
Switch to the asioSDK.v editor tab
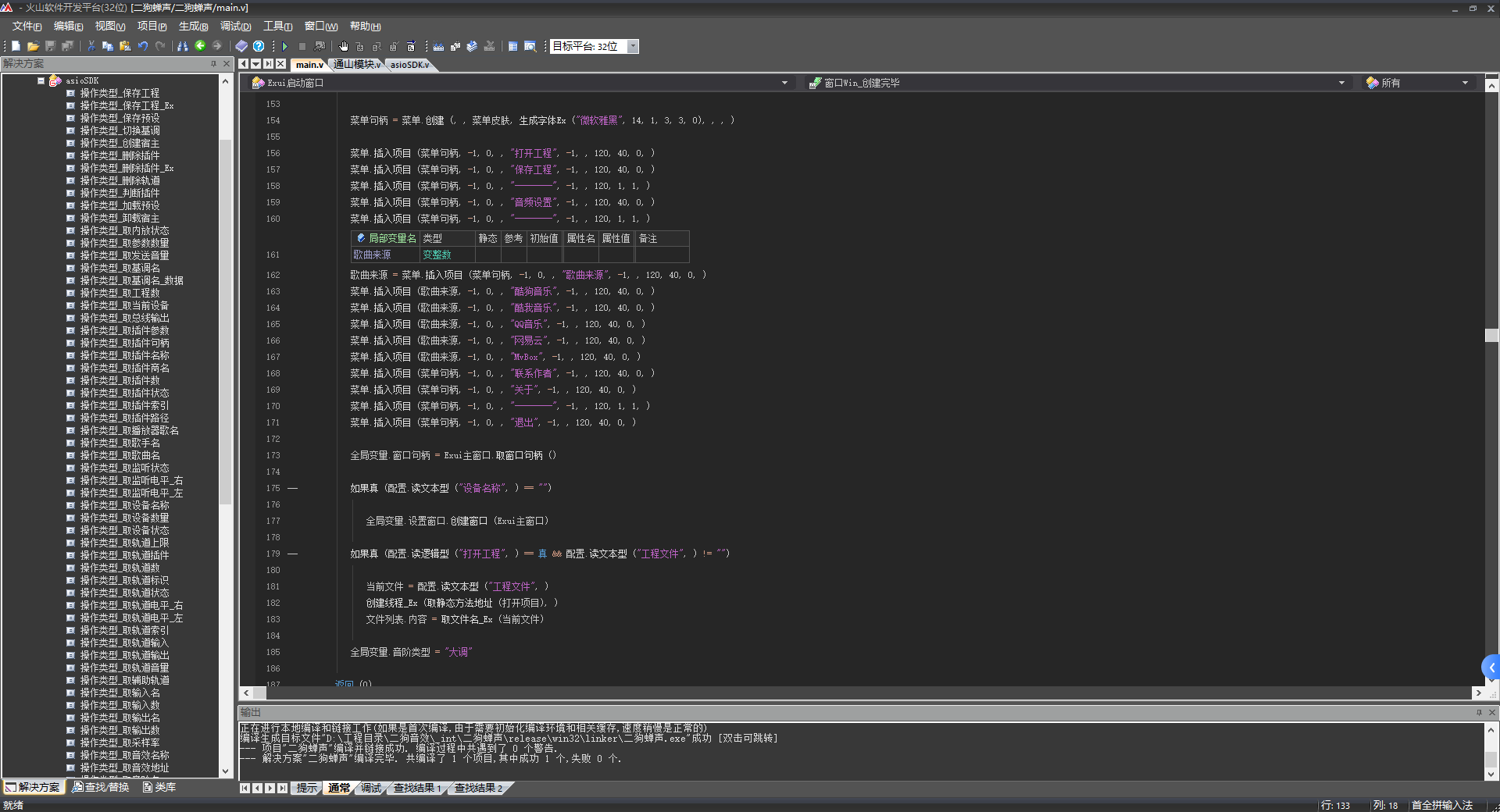point(409,65)
